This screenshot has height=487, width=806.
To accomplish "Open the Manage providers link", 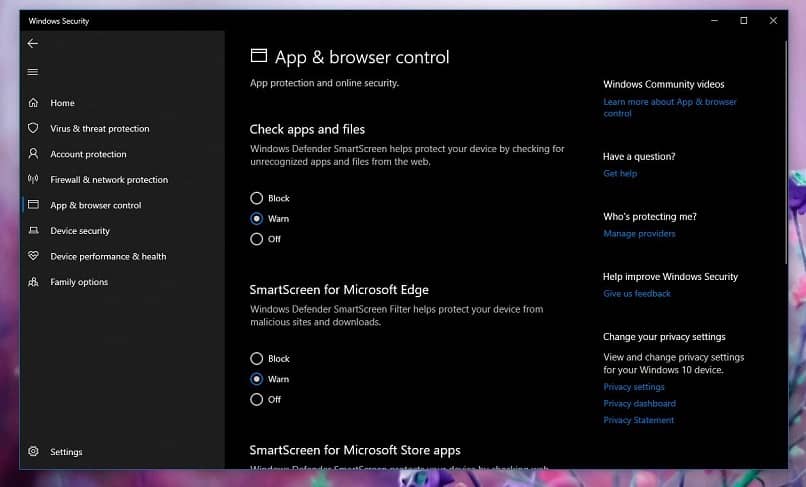I will pyautogui.click(x=639, y=234).
